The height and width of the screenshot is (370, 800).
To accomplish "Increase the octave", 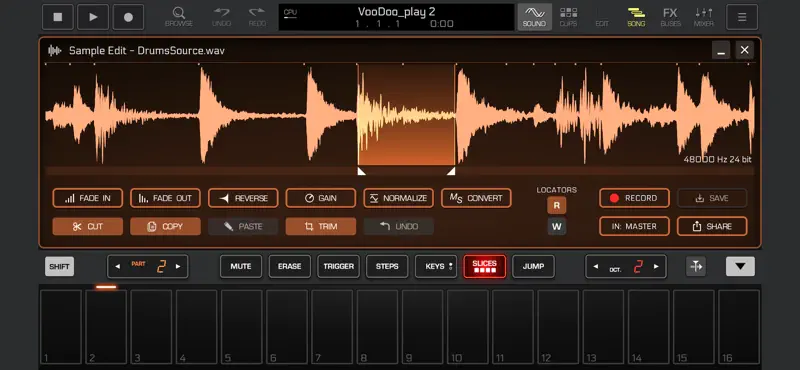I will [656, 266].
